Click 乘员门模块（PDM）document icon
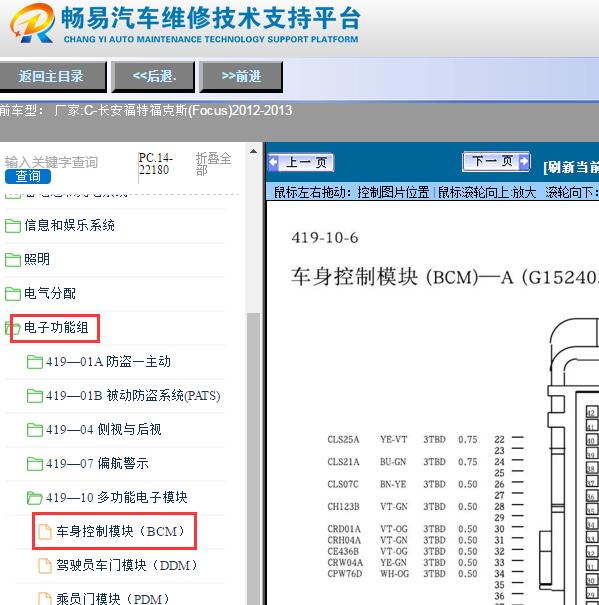Viewport: 599px width, 605px height. (45, 598)
